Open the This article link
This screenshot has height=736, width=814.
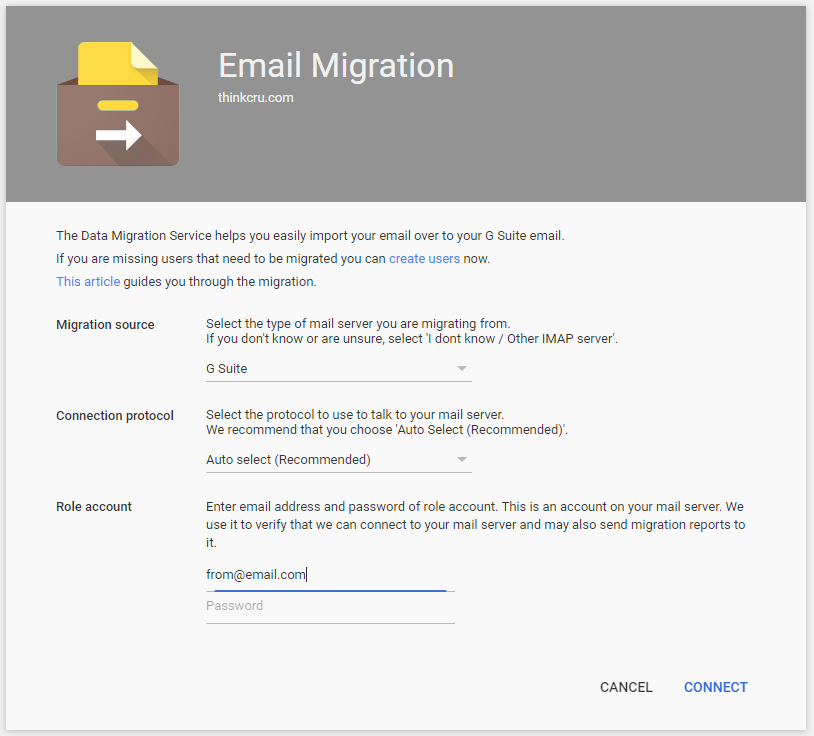coord(88,281)
